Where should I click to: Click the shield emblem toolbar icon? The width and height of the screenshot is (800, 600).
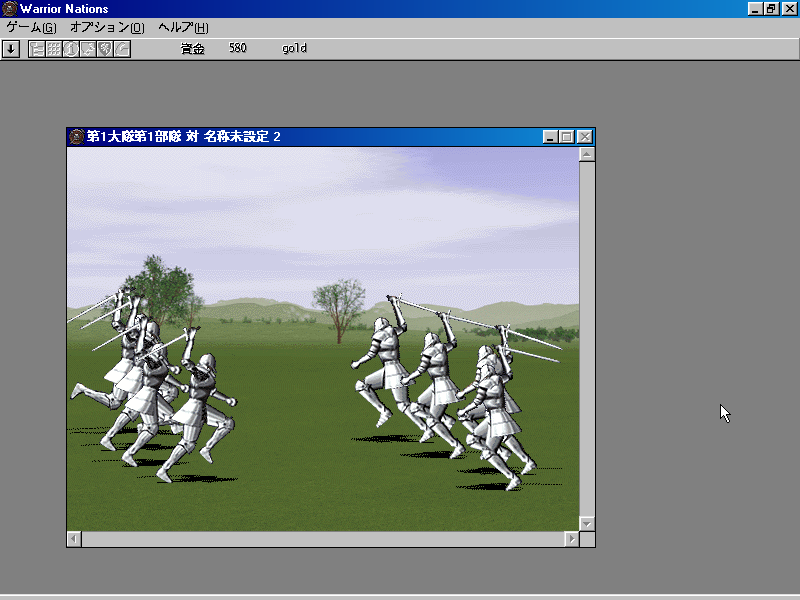click(105, 49)
